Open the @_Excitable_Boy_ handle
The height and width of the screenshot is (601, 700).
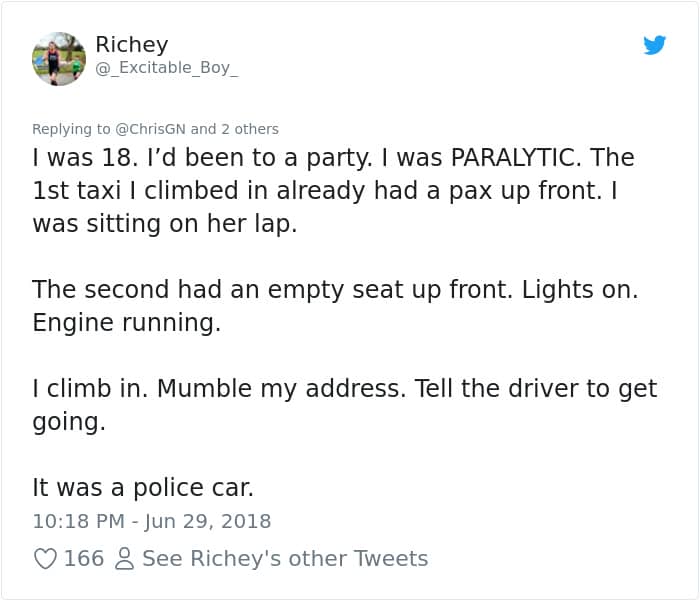(166, 68)
